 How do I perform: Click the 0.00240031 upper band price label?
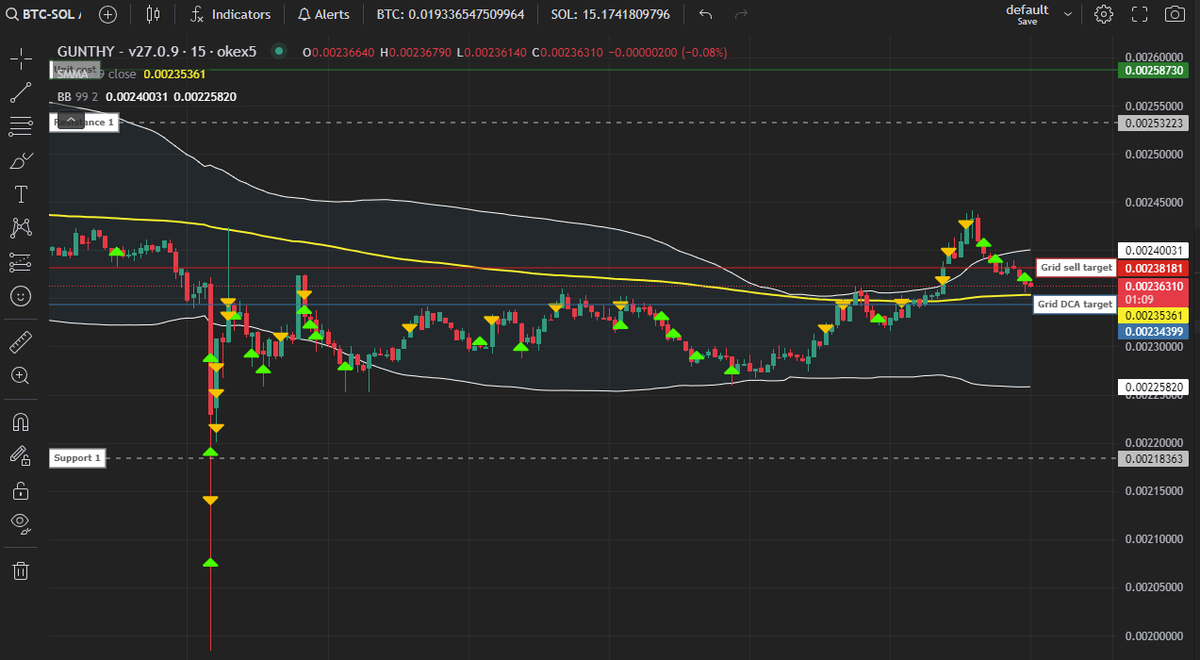tap(1153, 251)
